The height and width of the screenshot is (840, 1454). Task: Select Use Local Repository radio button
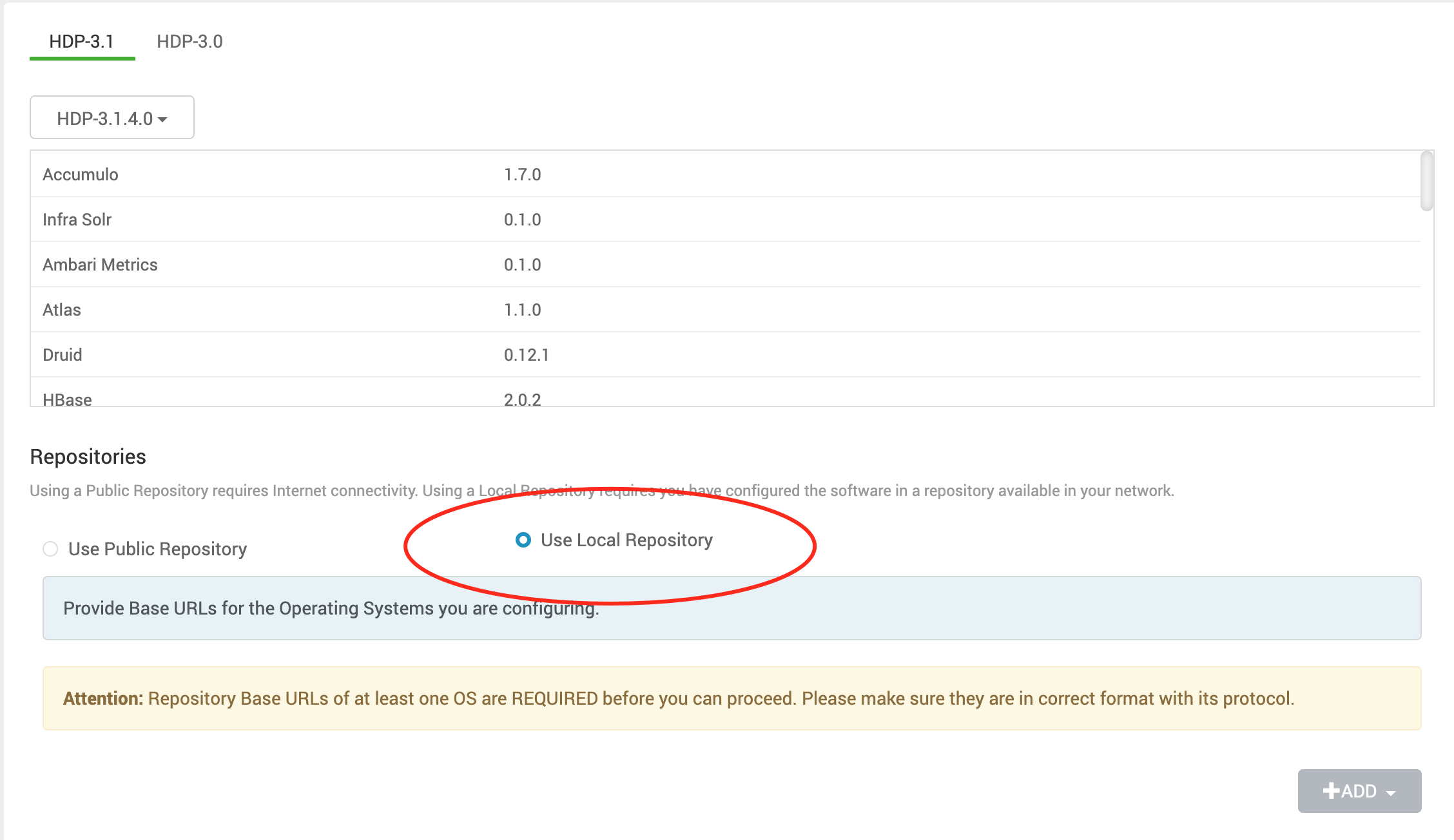tap(523, 540)
